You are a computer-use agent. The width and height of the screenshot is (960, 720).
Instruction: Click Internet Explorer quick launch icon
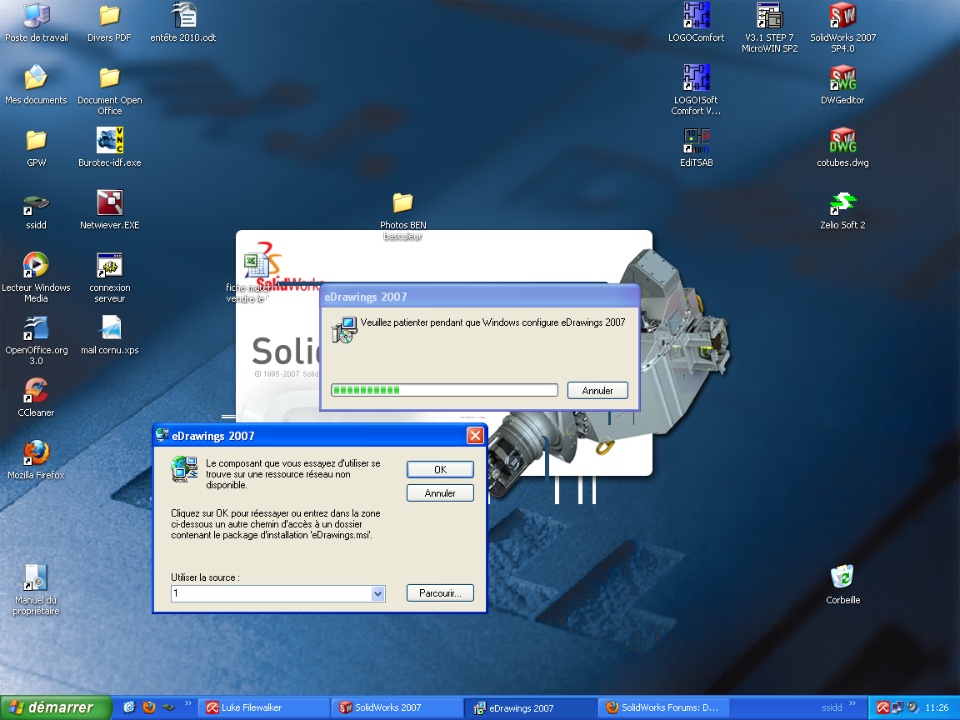pyautogui.click(x=129, y=708)
